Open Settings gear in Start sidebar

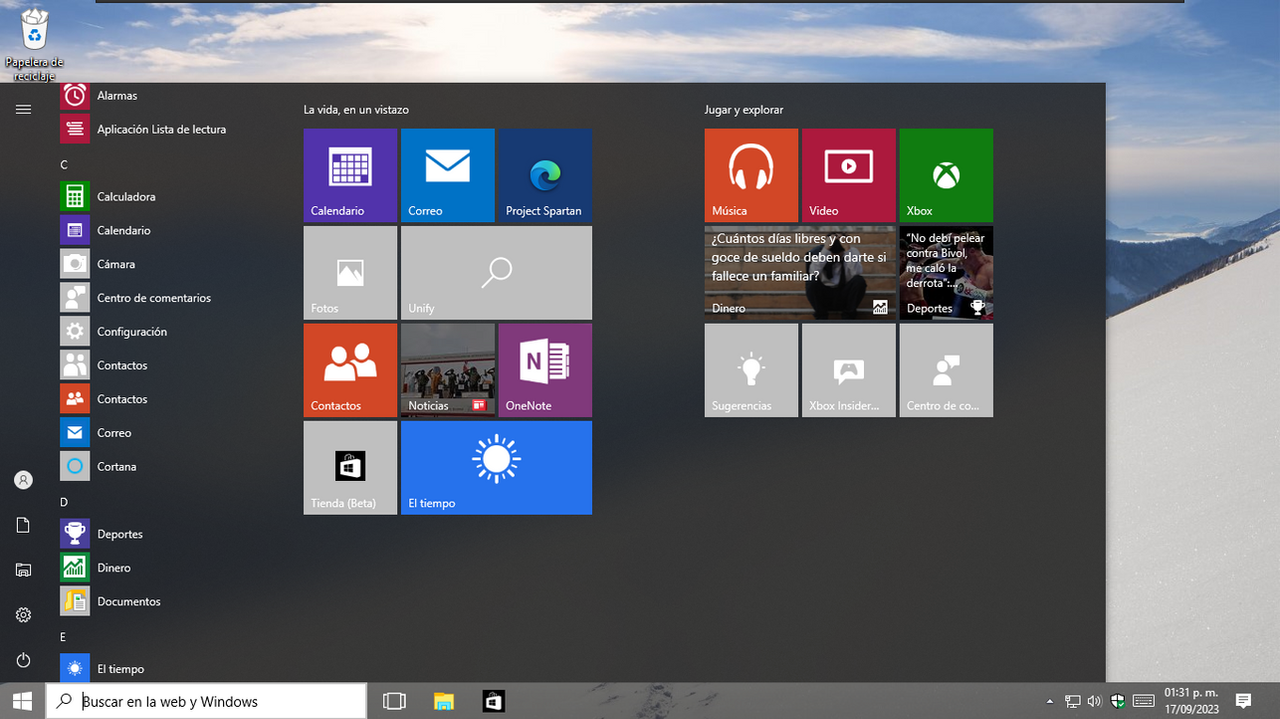pyautogui.click(x=23, y=615)
